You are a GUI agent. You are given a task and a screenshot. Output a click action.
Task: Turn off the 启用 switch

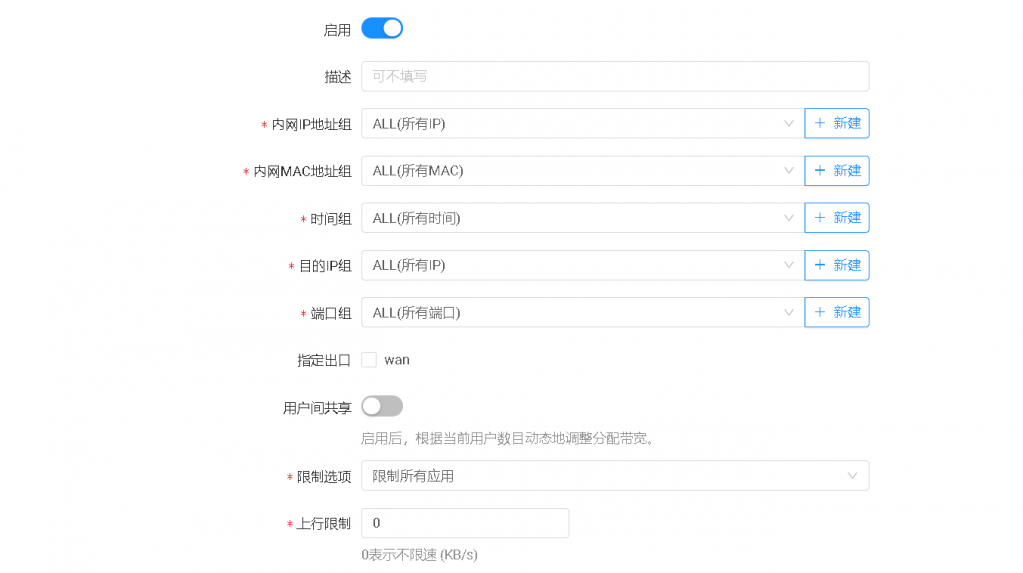coord(382,29)
